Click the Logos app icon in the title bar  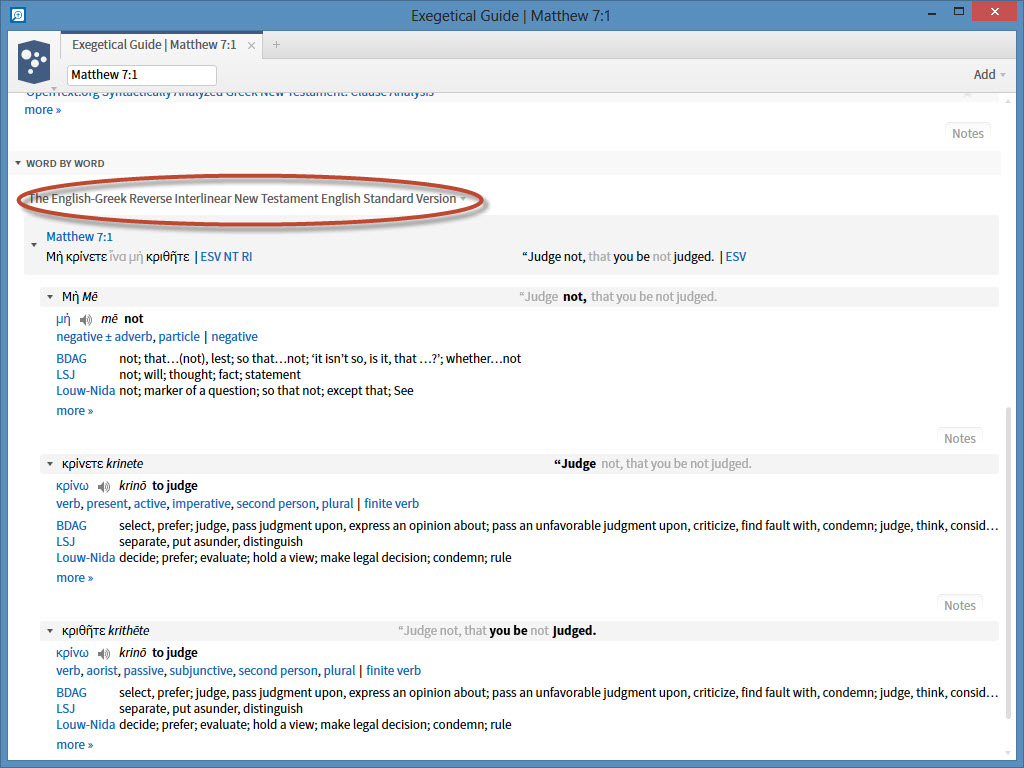(18, 14)
